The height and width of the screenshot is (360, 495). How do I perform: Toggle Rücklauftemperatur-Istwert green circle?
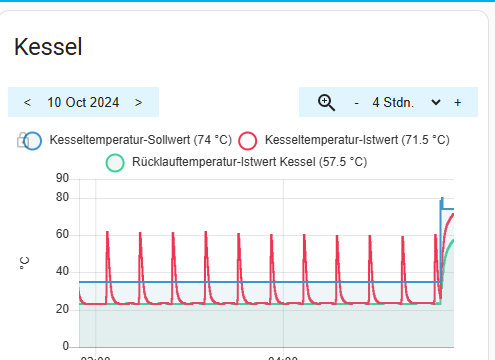(115, 163)
